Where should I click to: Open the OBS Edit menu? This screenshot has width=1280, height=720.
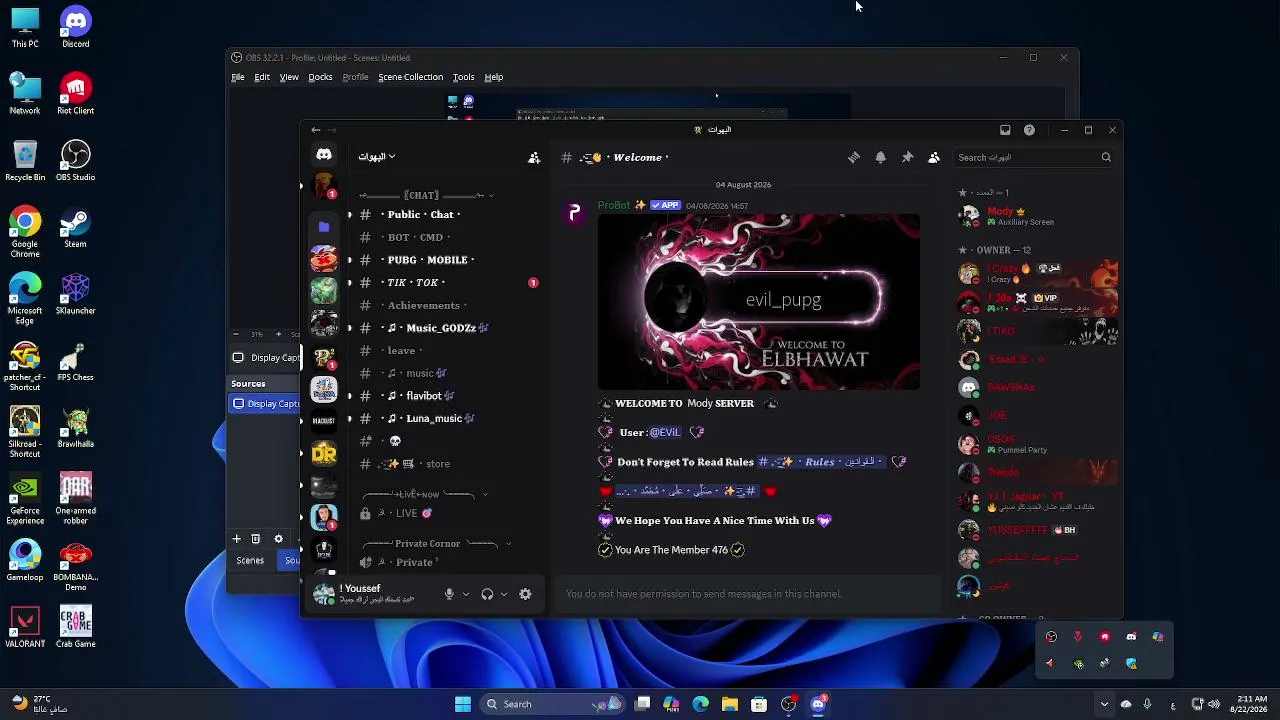pyautogui.click(x=262, y=77)
